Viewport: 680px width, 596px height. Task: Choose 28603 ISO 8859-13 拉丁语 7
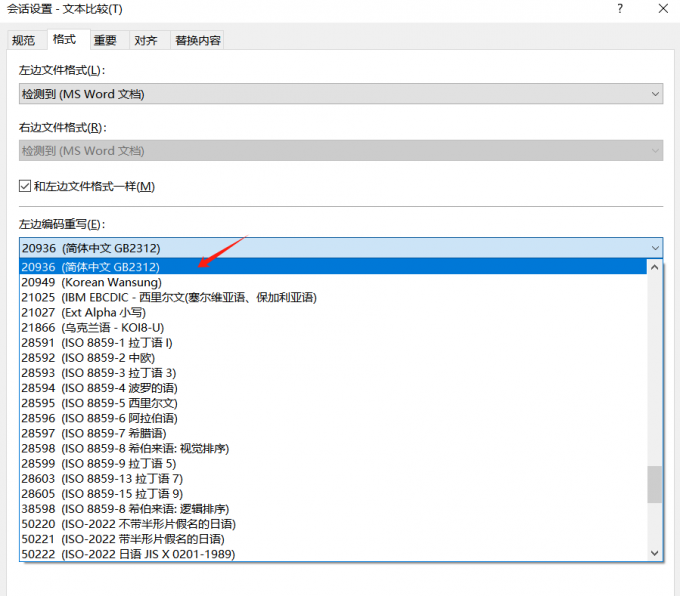click(x=333, y=478)
